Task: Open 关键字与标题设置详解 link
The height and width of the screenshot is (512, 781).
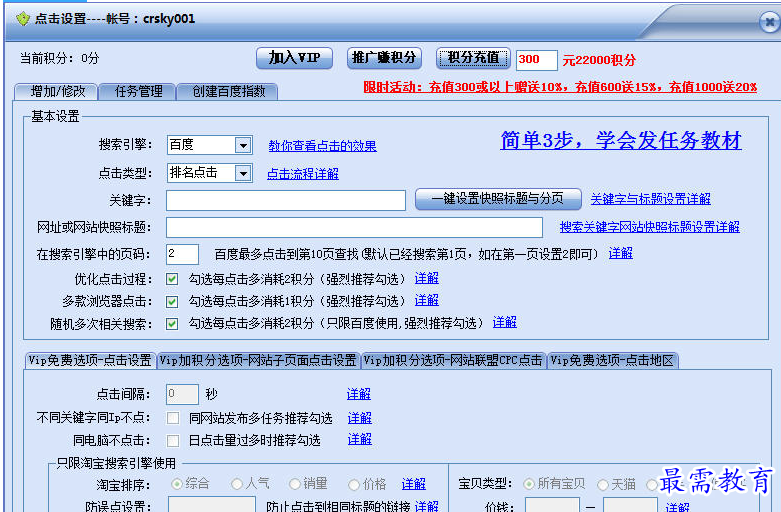Action: 651,199
